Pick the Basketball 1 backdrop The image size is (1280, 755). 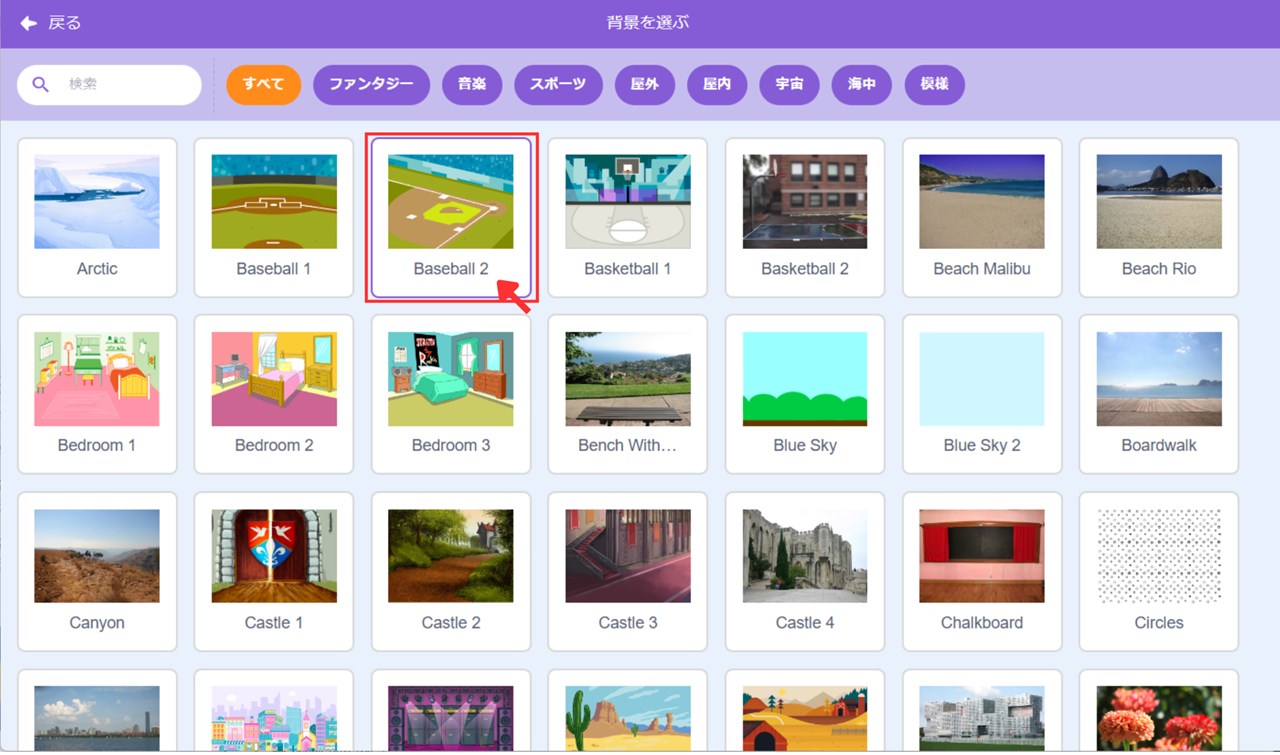click(628, 218)
